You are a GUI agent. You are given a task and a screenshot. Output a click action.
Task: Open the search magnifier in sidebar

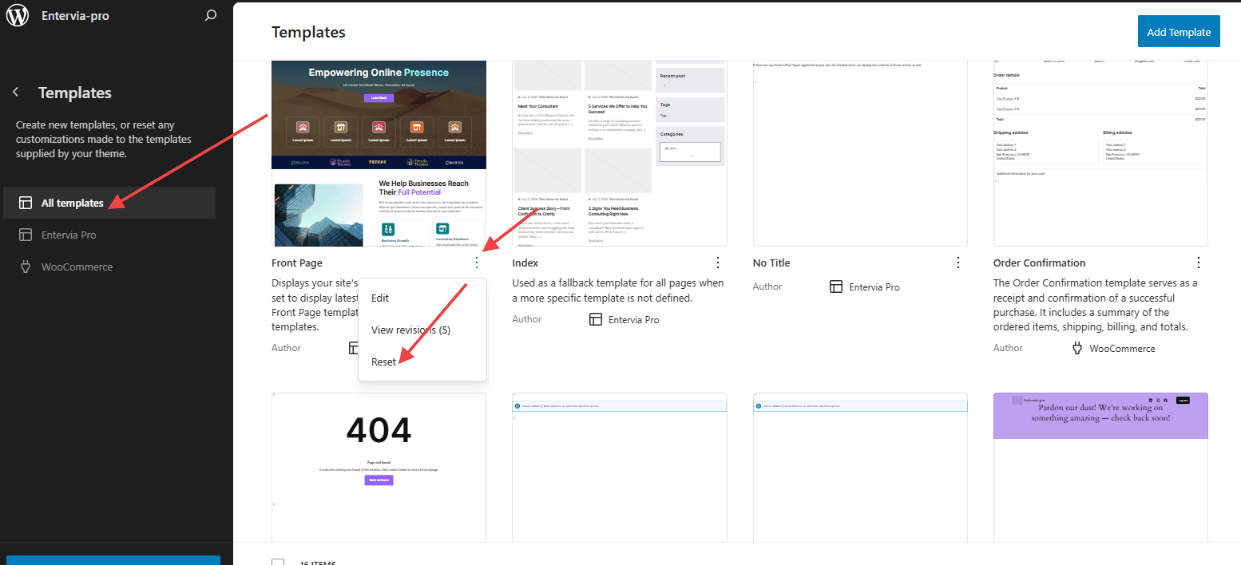(210, 16)
